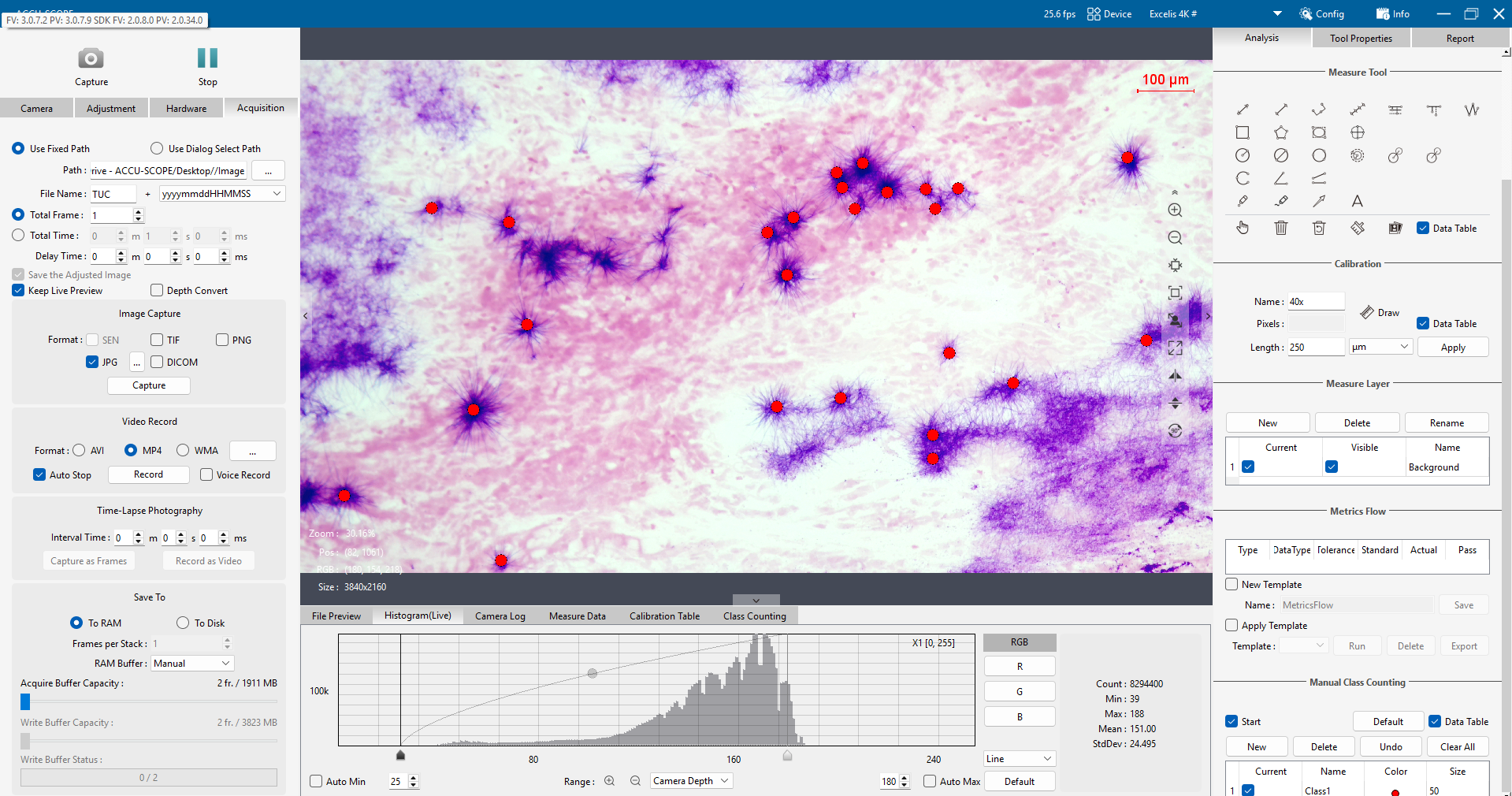1512x796 pixels.
Task: Select the text annotation tool
Action: (x=1357, y=201)
